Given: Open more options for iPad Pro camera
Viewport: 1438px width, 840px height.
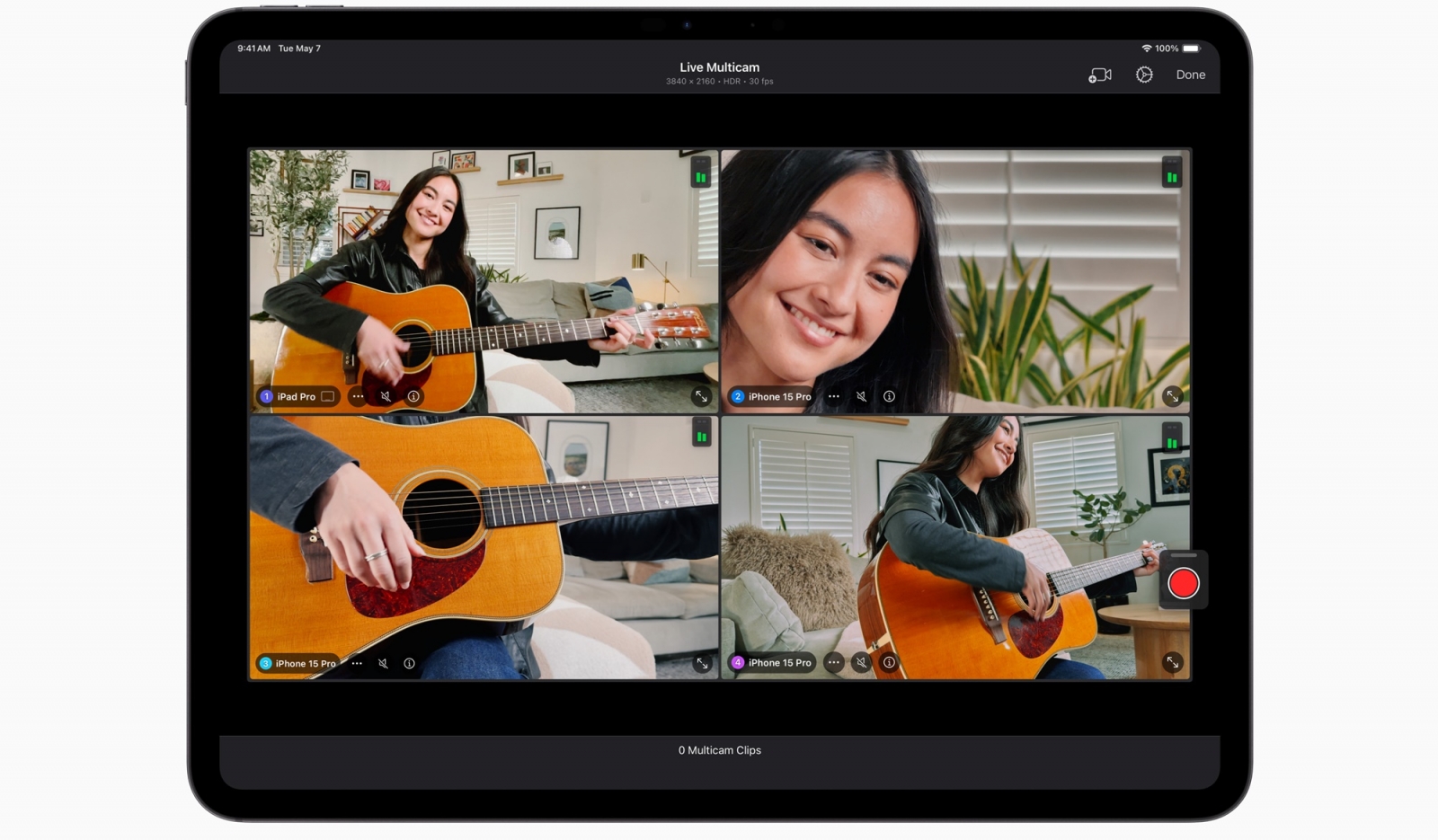Looking at the screenshot, I should click(x=358, y=396).
